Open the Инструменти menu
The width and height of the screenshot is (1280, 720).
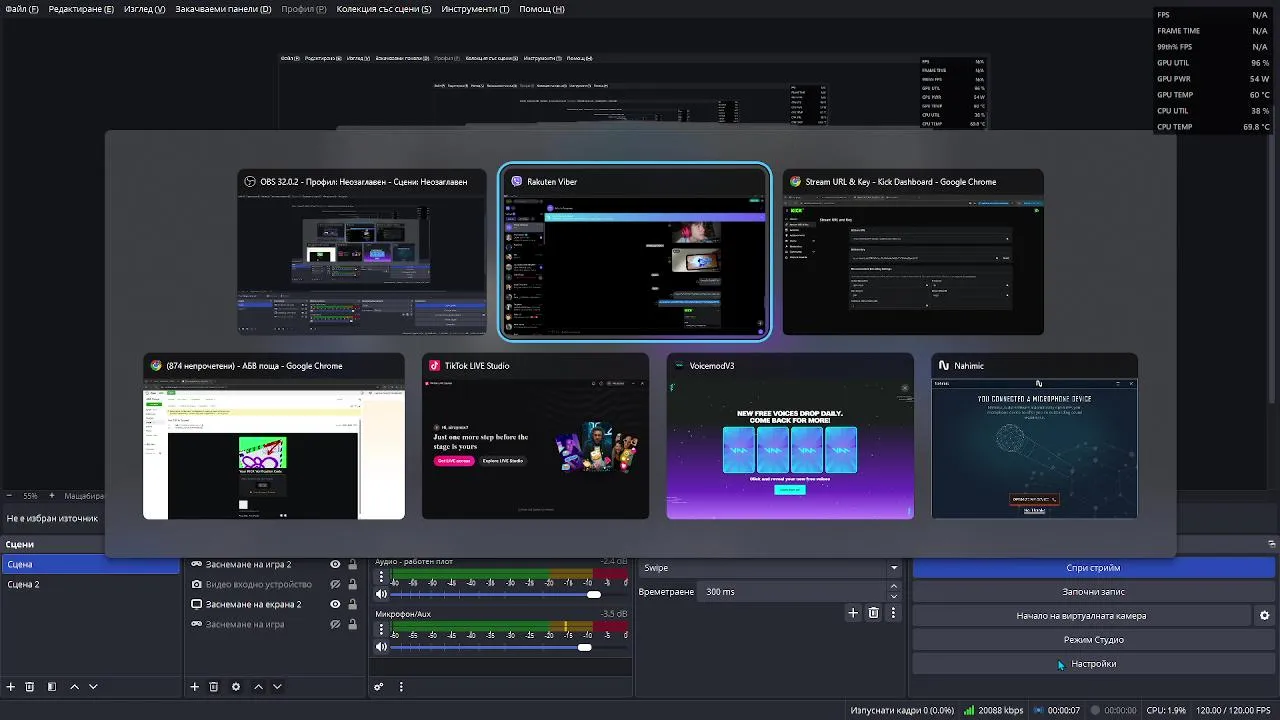tap(475, 9)
